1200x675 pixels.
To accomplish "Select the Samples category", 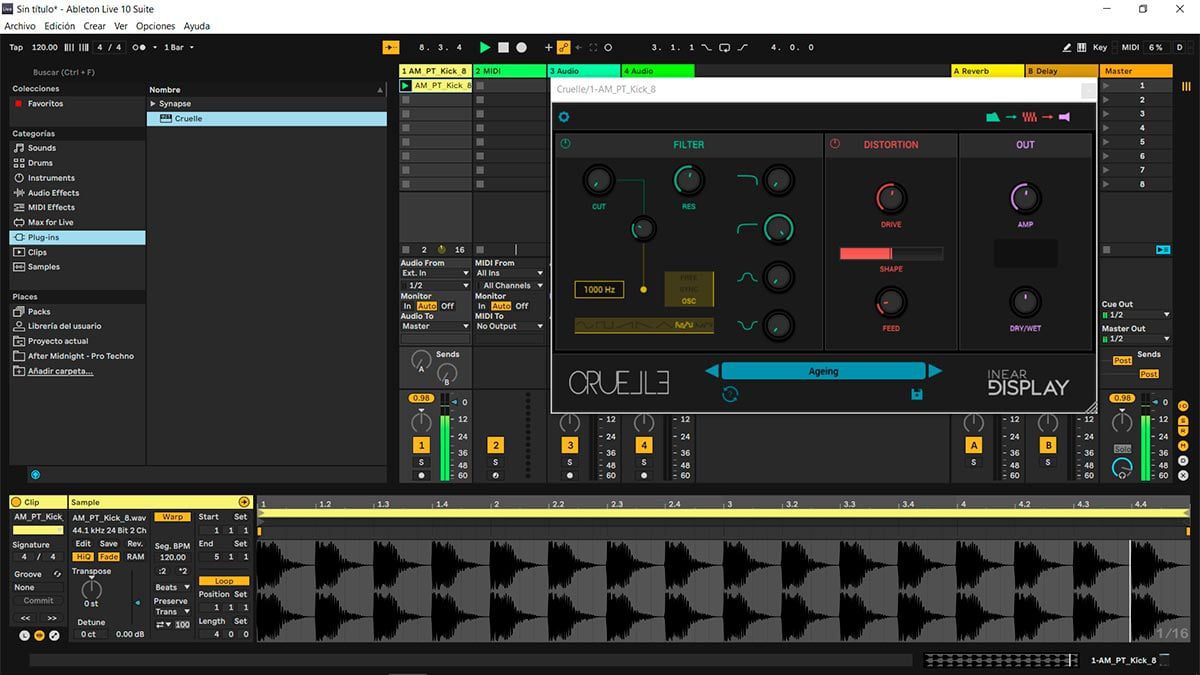I will click(x=43, y=267).
